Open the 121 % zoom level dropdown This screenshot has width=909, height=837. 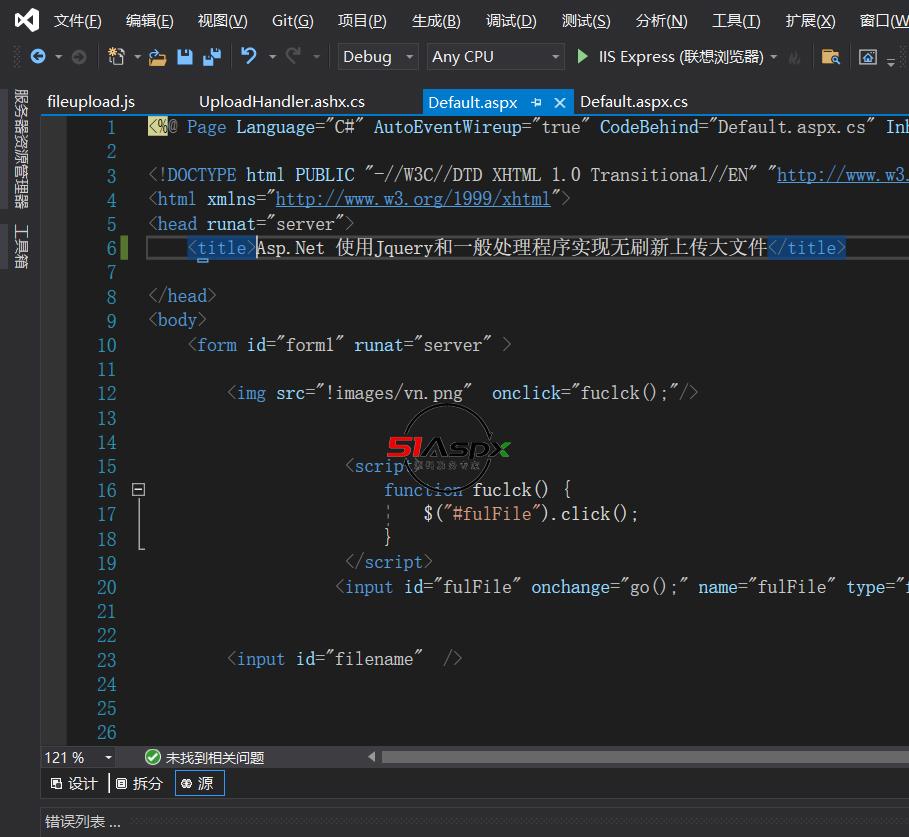click(108, 758)
